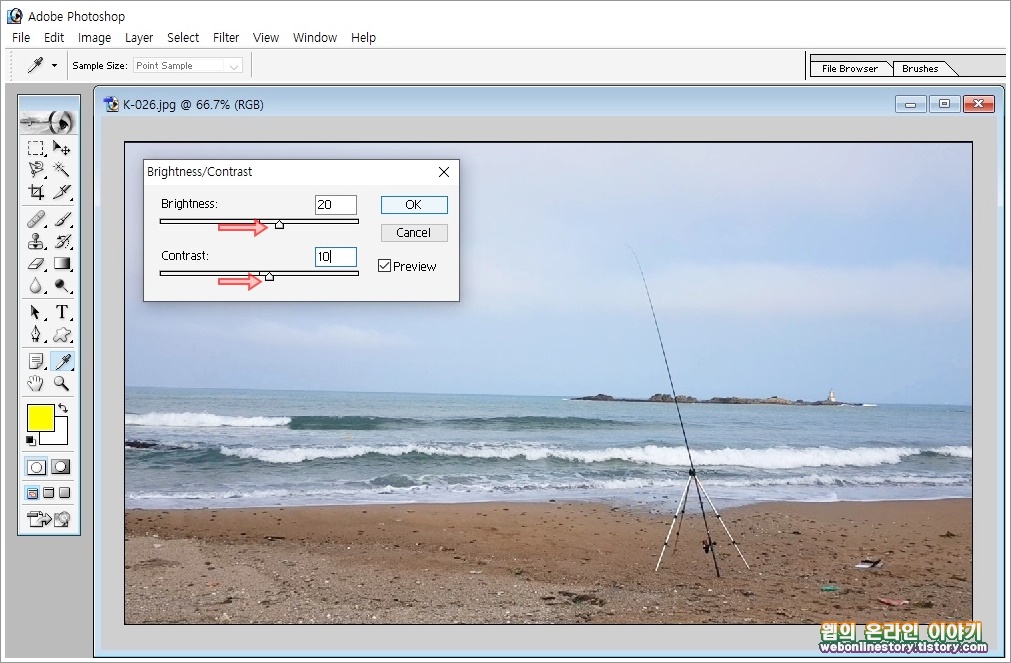Click the K-026.jpg document window icon

point(112,104)
